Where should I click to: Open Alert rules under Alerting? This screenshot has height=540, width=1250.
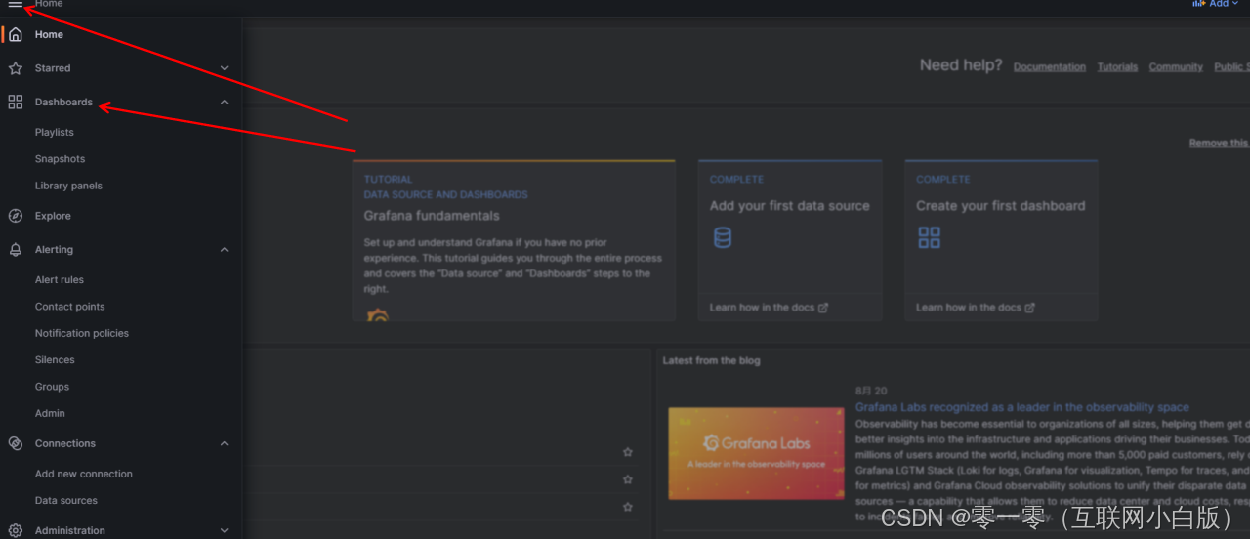tap(59, 280)
